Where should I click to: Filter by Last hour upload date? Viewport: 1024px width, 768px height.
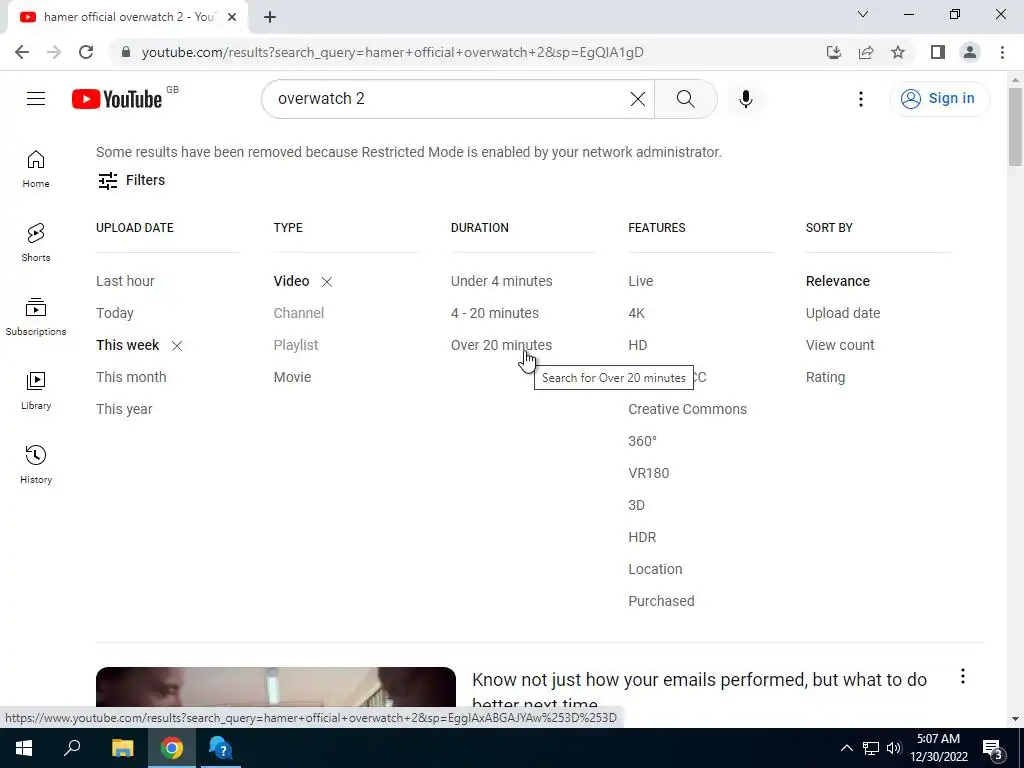125,281
